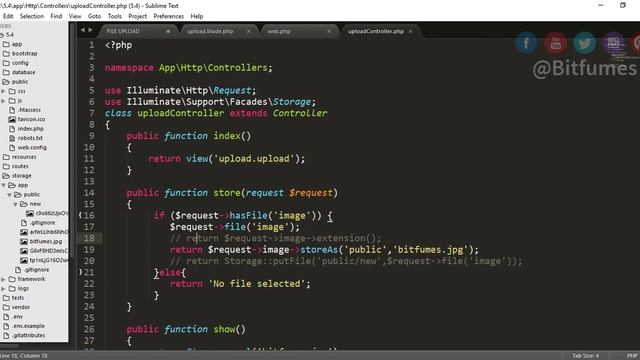The width and height of the screenshot is (640, 360).
Task: Click the namespace declaration on line 3
Action: click(189, 67)
